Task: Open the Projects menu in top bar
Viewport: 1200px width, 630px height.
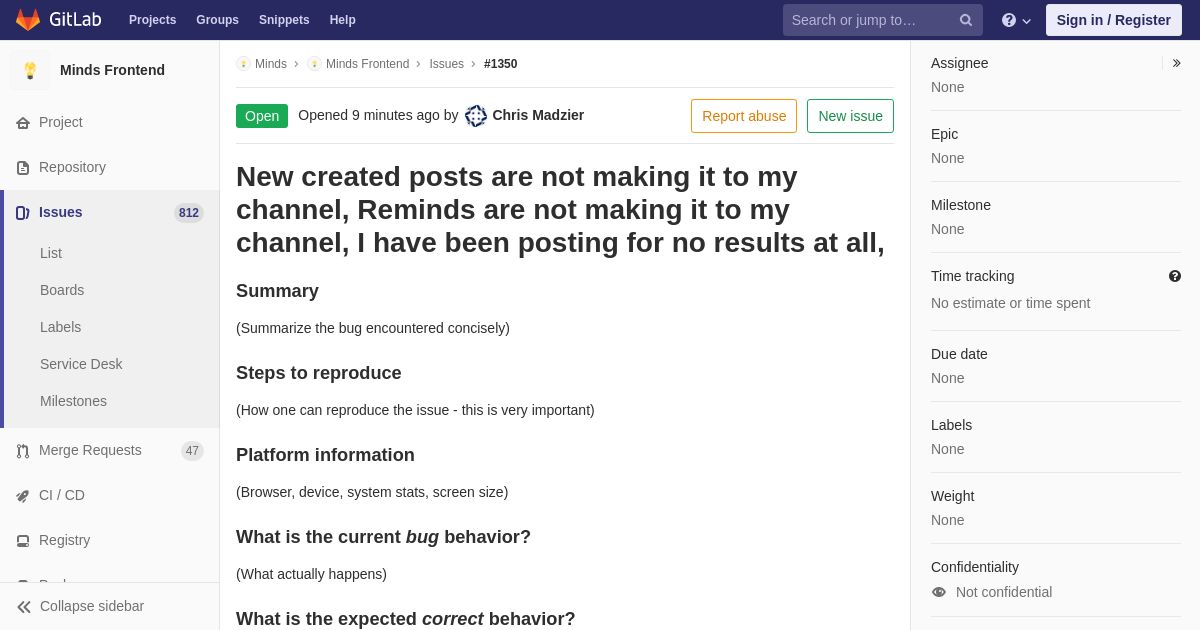Action: pos(152,20)
